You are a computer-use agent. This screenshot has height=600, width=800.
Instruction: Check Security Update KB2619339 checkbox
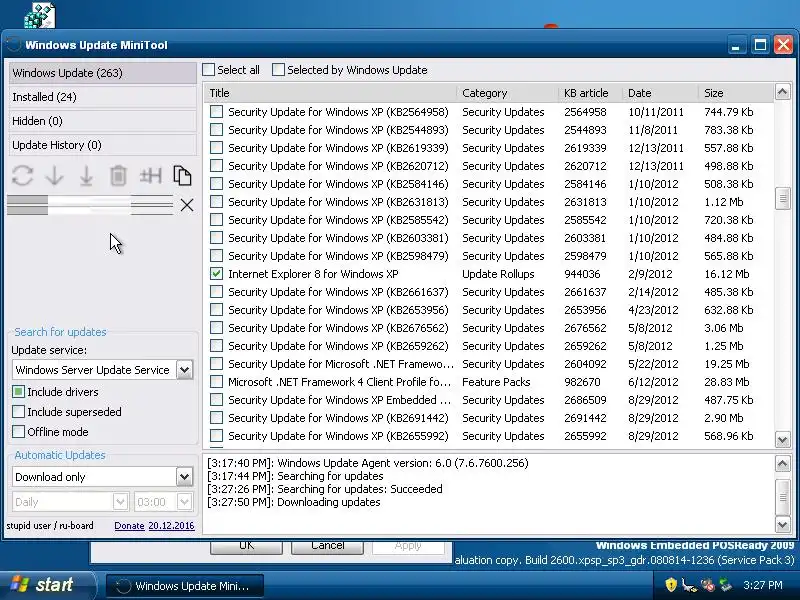[x=216, y=148]
